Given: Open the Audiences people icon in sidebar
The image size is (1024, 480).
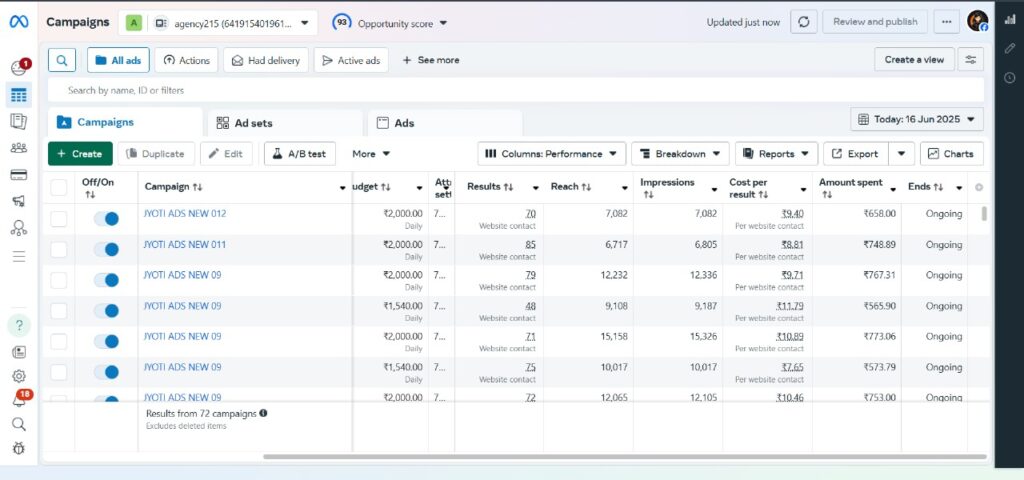Looking at the screenshot, I should pyautogui.click(x=19, y=148).
